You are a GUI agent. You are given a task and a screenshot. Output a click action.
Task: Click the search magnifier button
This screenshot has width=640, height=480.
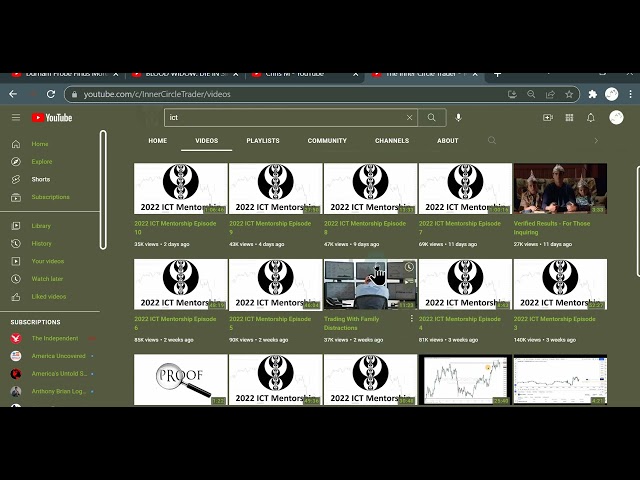pyautogui.click(x=431, y=117)
